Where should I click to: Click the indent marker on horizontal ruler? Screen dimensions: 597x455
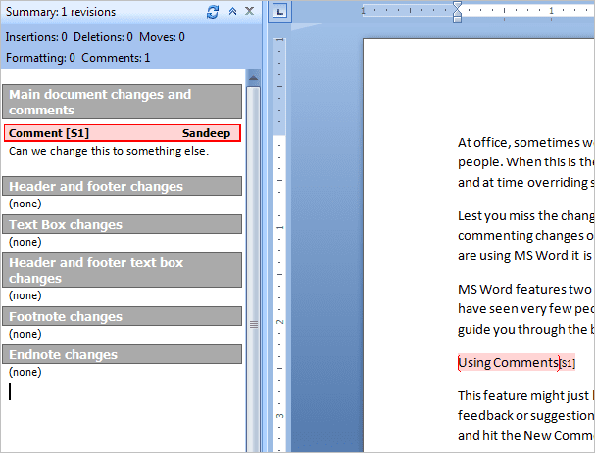click(457, 12)
